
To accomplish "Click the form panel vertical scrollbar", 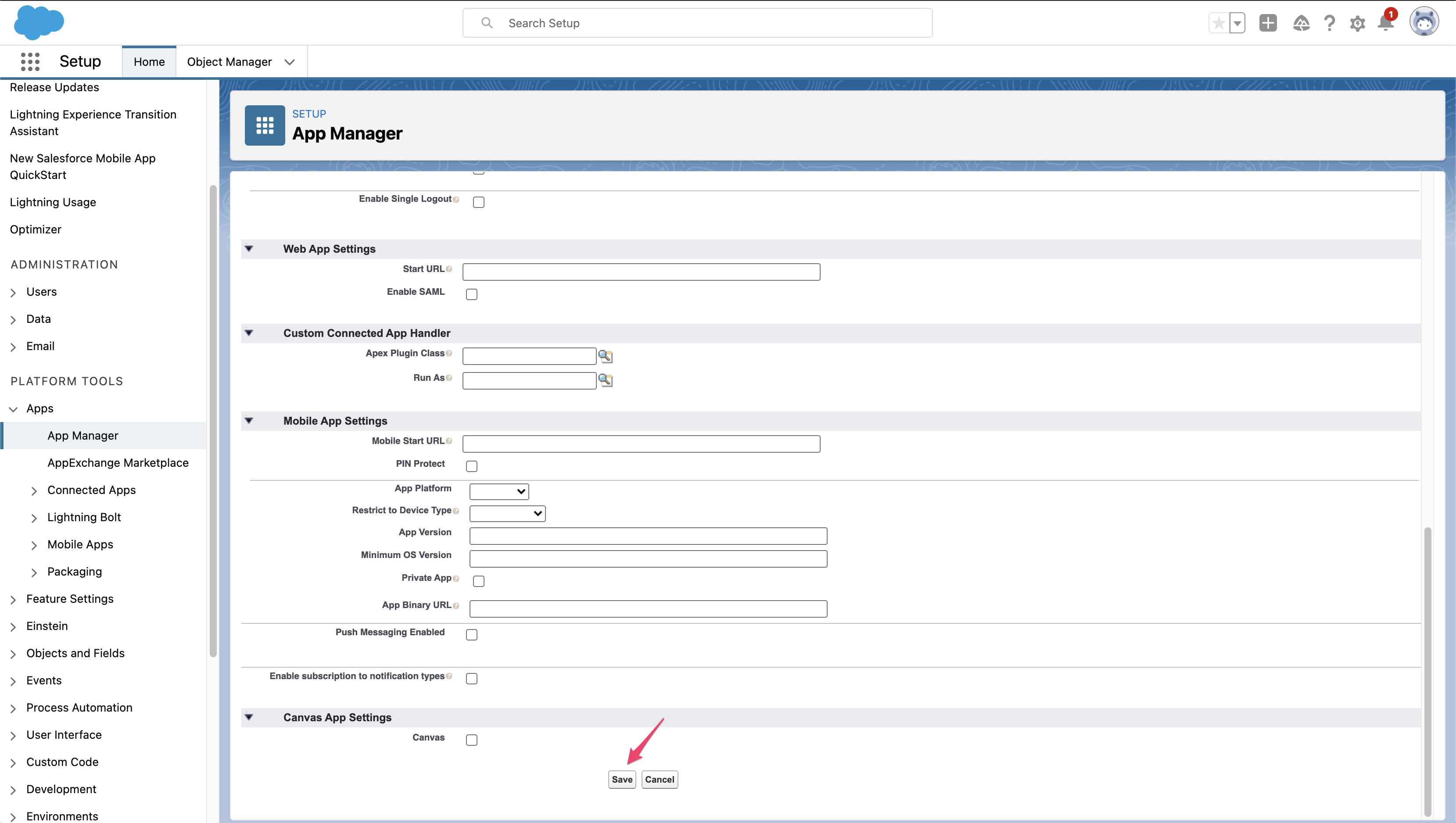I will (1427, 672).
